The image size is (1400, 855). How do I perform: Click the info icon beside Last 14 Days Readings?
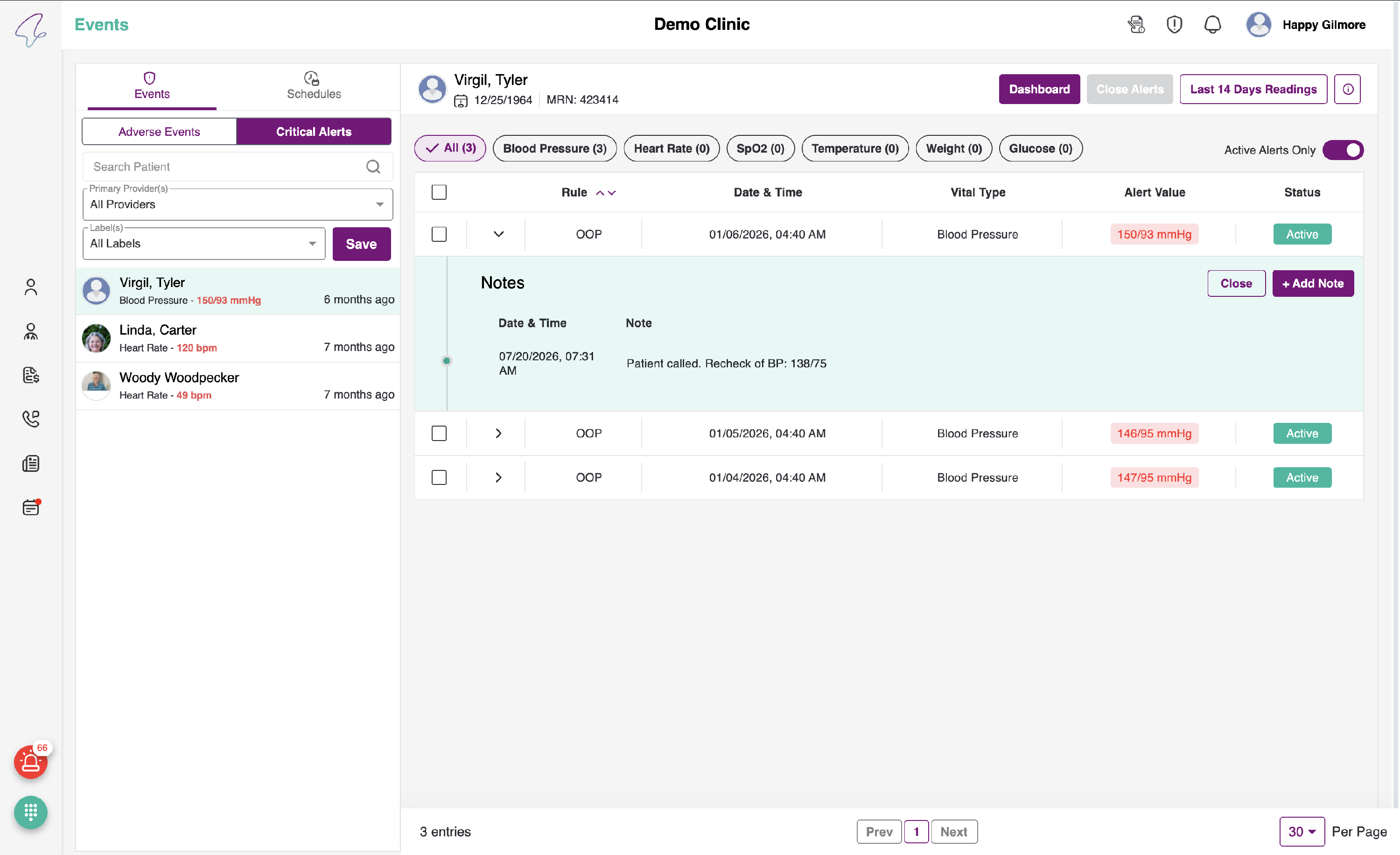pyautogui.click(x=1348, y=89)
